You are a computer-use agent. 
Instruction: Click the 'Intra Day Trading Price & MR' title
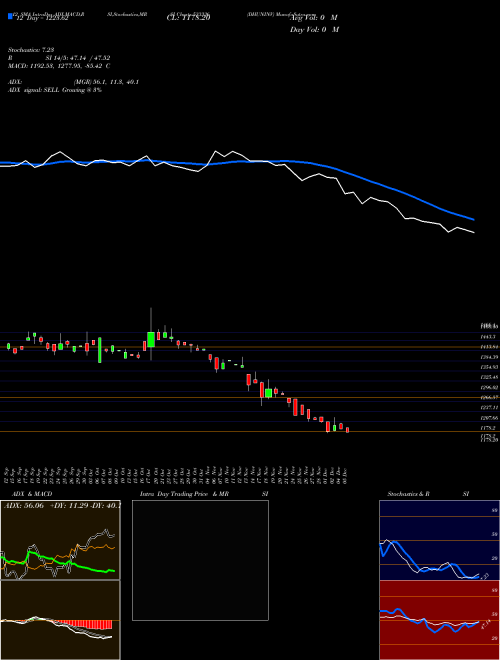coord(184,494)
